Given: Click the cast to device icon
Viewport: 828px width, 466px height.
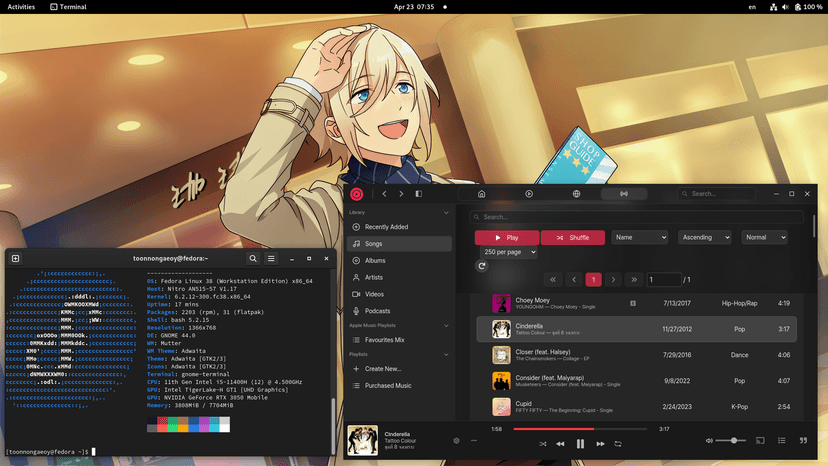Looking at the screenshot, I should coord(760,441).
